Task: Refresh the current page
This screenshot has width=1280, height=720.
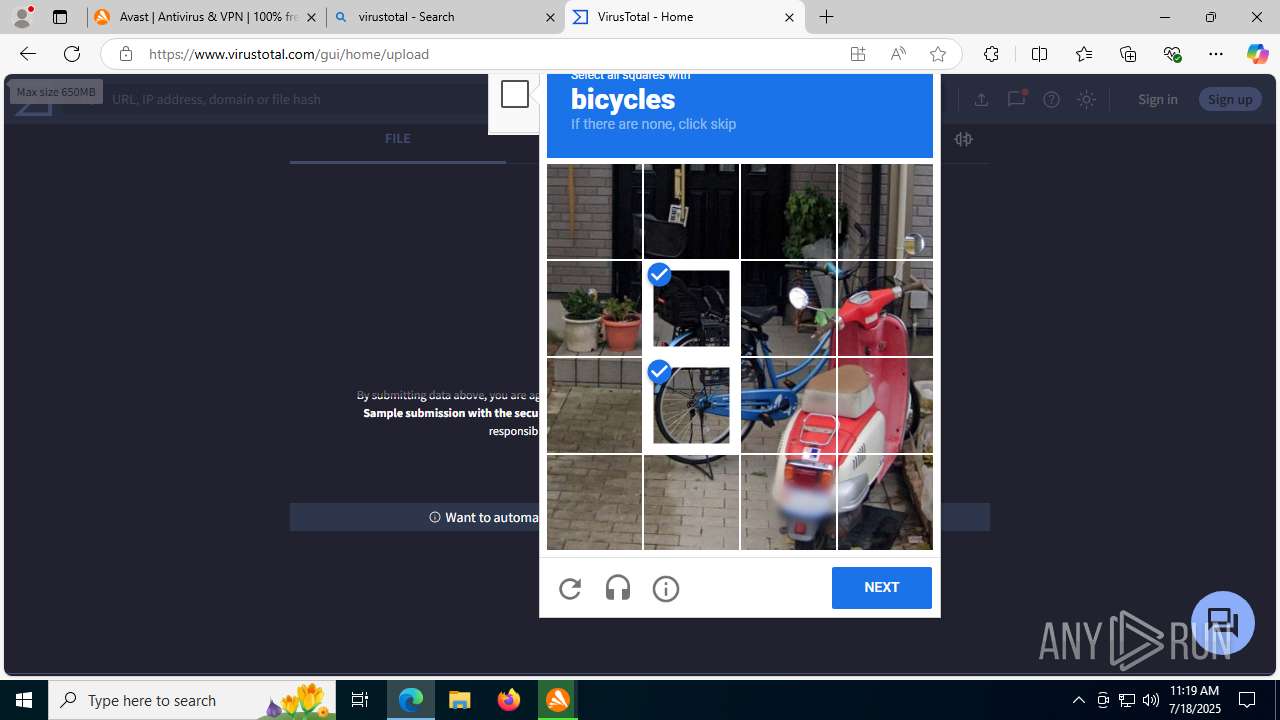Action: point(72,54)
